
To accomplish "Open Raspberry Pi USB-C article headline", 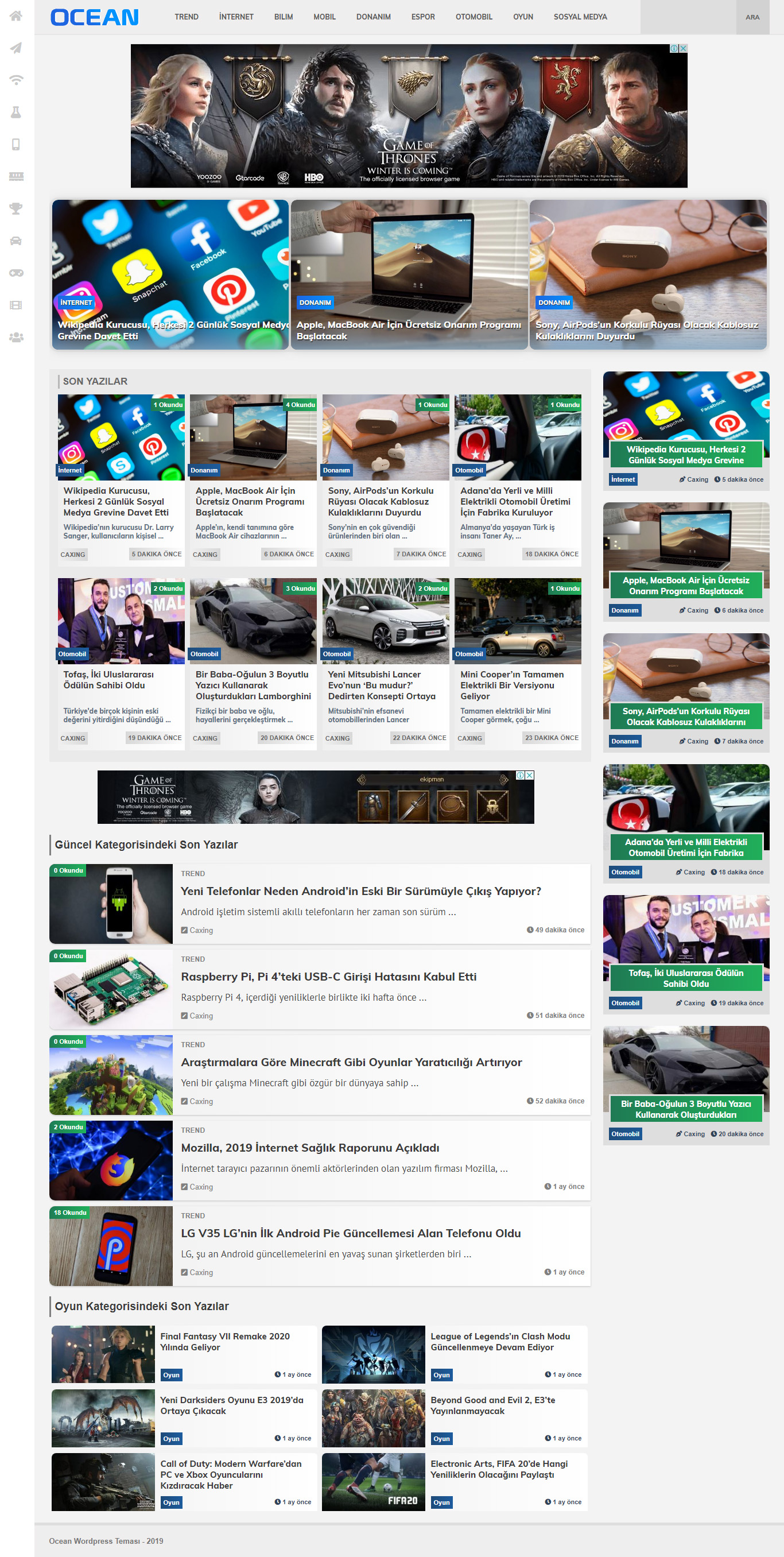I will click(x=329, y=977).
